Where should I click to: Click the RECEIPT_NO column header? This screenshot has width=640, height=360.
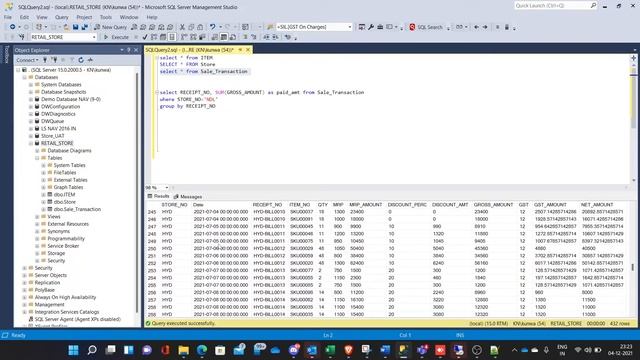click(x=267, y=204)
